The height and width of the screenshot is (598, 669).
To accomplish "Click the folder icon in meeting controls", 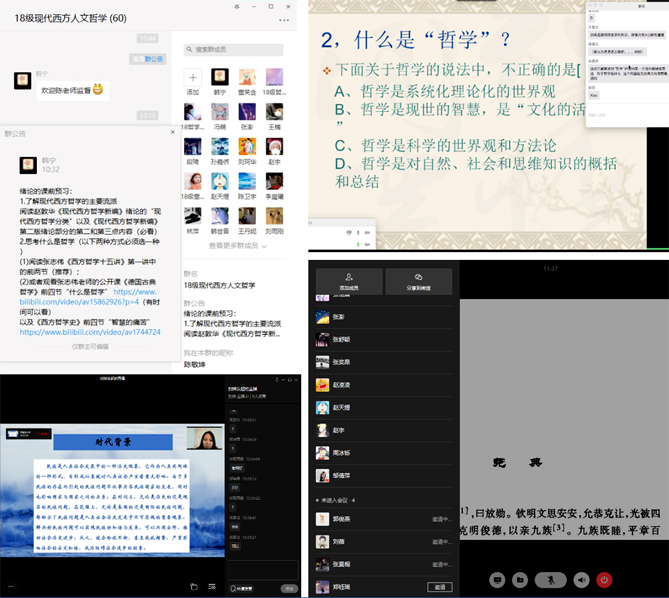I will click(521, 579).
